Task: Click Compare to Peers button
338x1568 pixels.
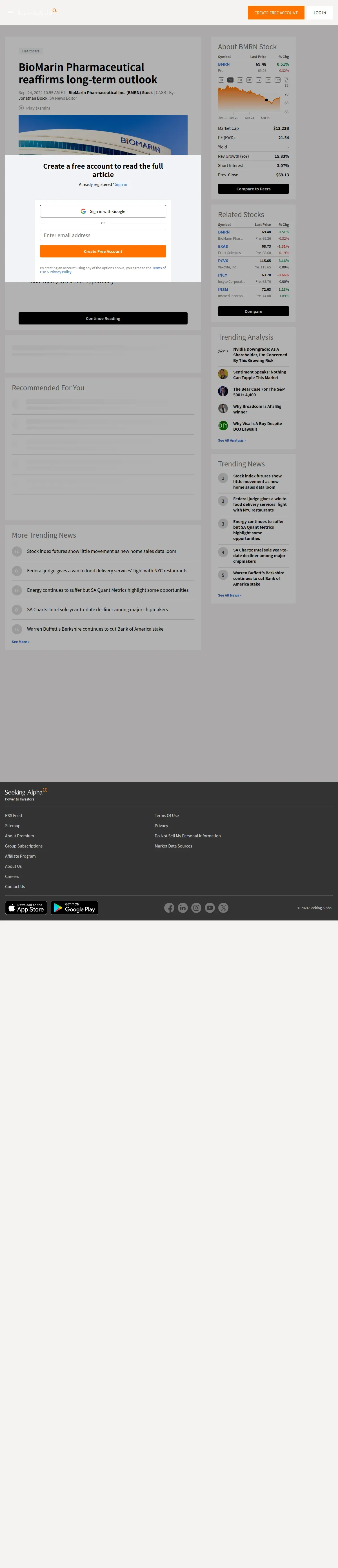Action: (x=253, y=189)
